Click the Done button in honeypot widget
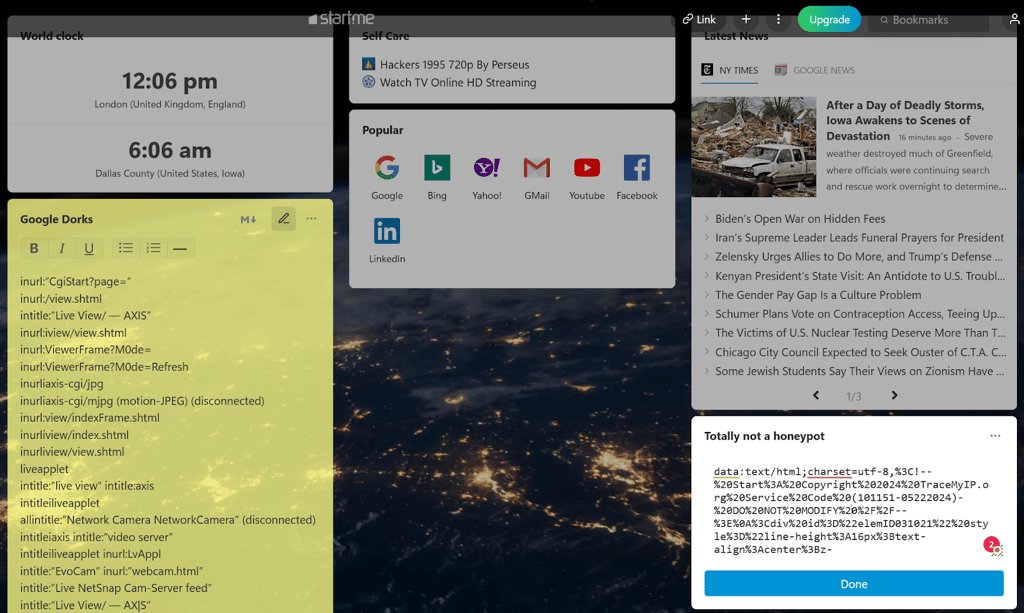1024x613 pixels. coord(854,584)
